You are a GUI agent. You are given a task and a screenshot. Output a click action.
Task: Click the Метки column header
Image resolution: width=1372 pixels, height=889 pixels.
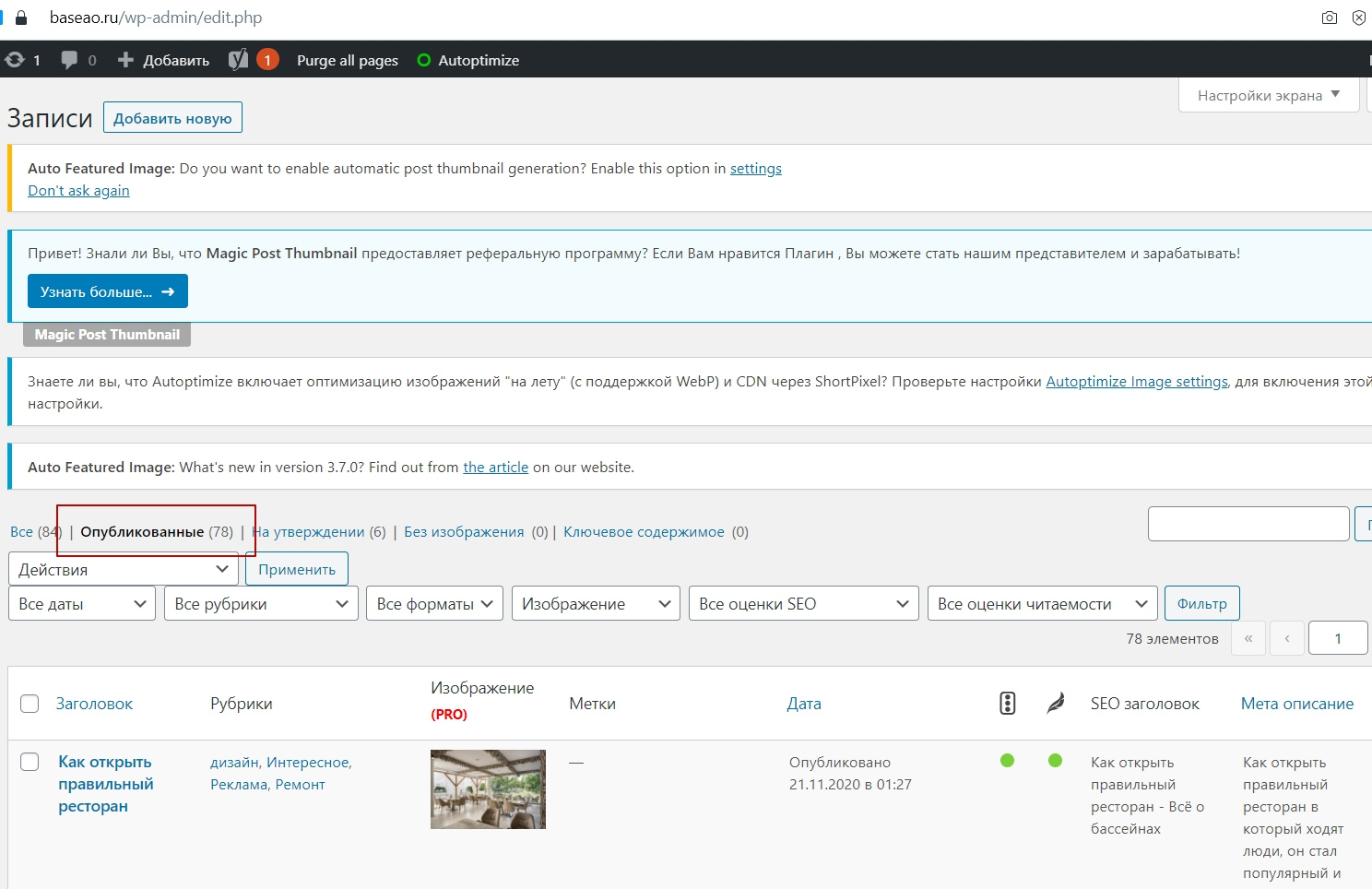pyautogui.click(x=593, y=704)
